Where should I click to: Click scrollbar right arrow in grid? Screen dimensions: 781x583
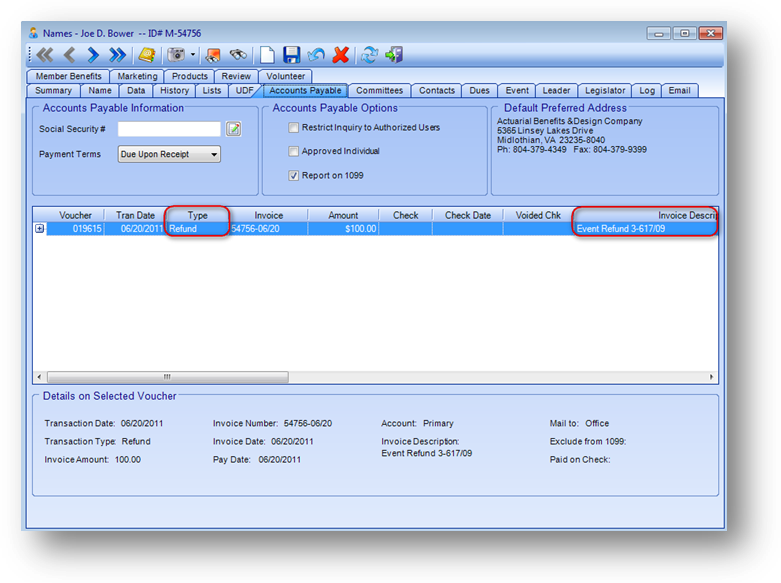711,377
